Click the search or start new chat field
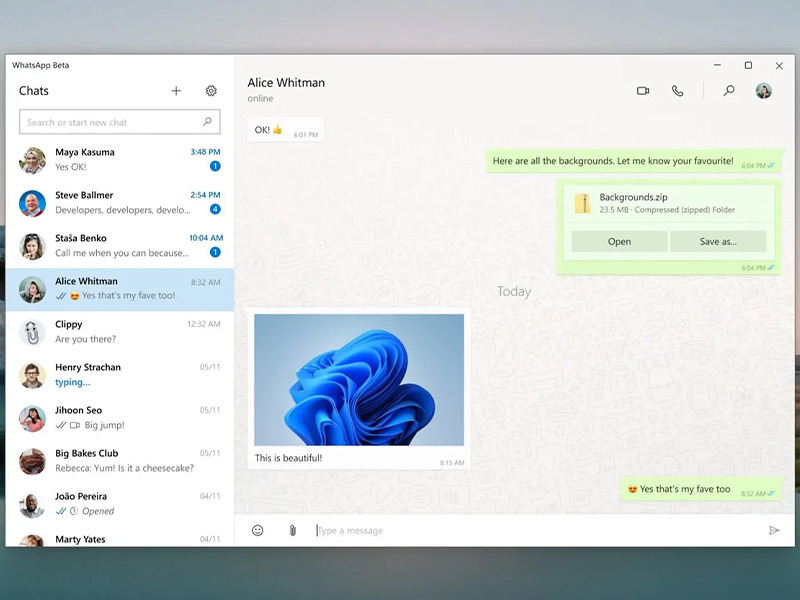The width and height of the screenshot is (800, 600). pyautogui.click(x=110, y=122)
